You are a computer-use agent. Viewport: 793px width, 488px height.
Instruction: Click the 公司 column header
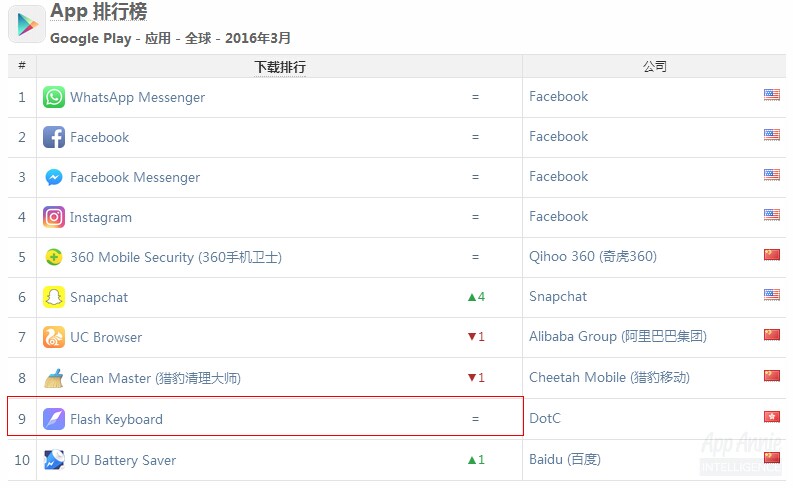[x=654, y=67]
